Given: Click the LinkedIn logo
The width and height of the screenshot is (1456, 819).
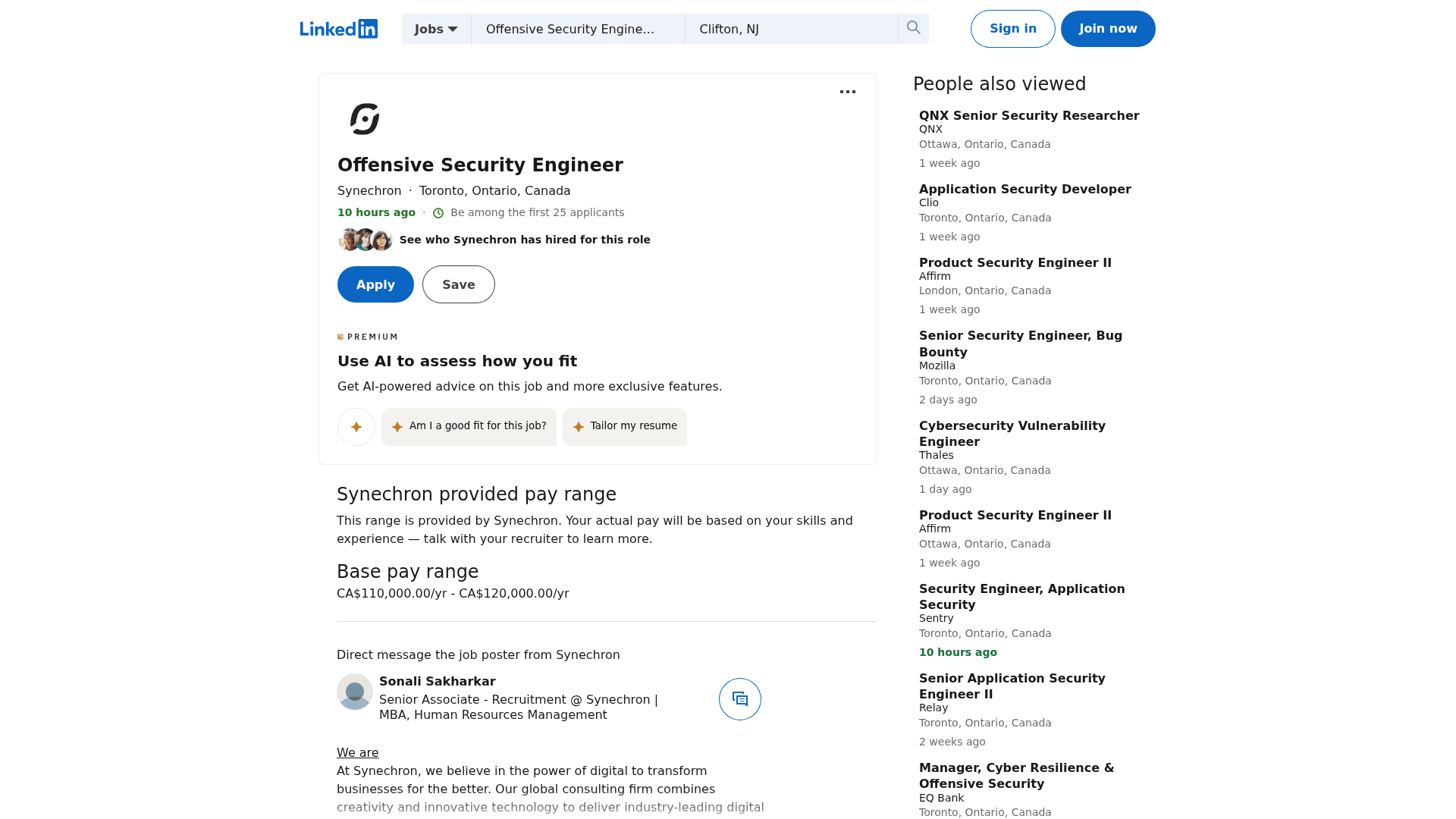Looking at the screenshot, I should pos(339,29).
